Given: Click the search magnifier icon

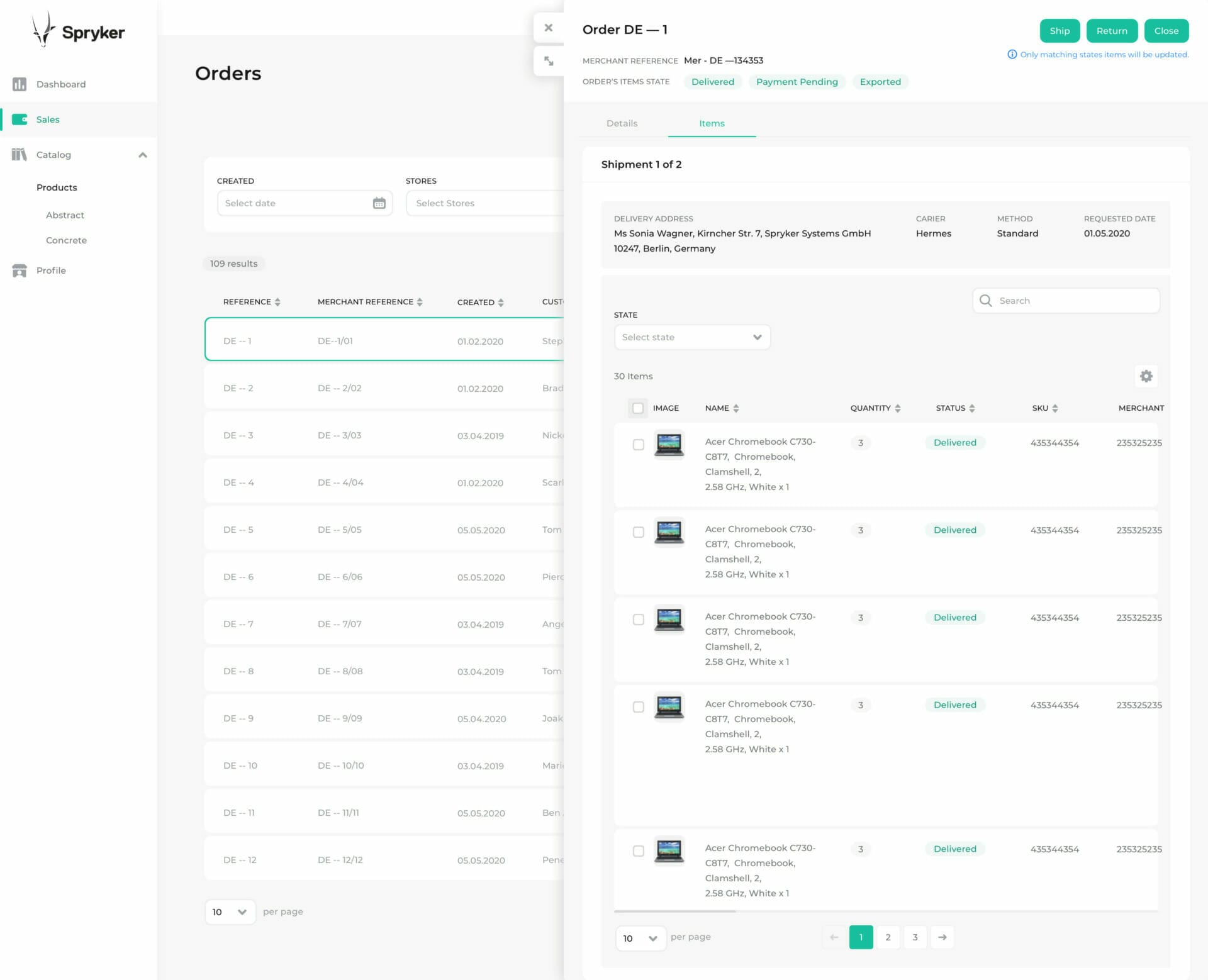Looking at the screenshot, I should pos(986,300).
